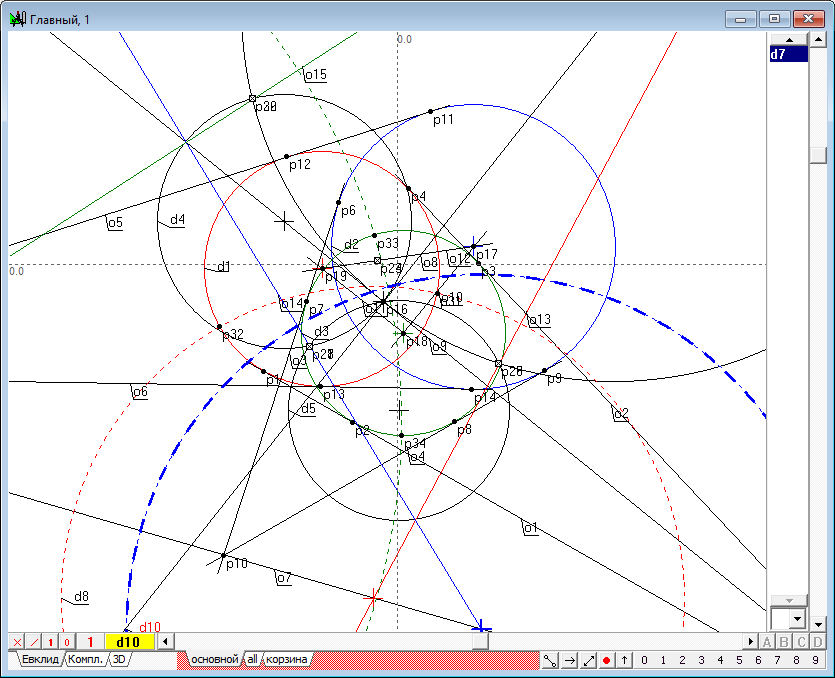
Task: Minimize the Главный window
Action: (x=740, y=19)
